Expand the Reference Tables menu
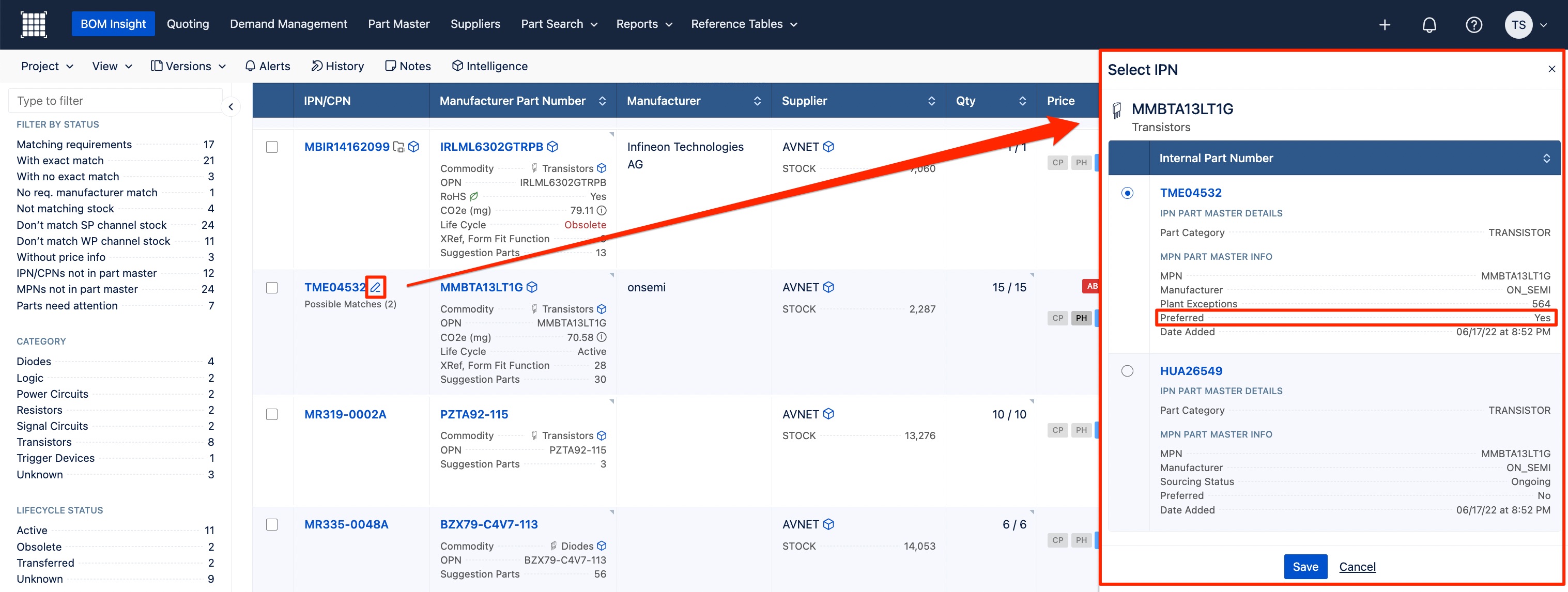This screenshot has width=1568, height=592. [x=744, y=24]
